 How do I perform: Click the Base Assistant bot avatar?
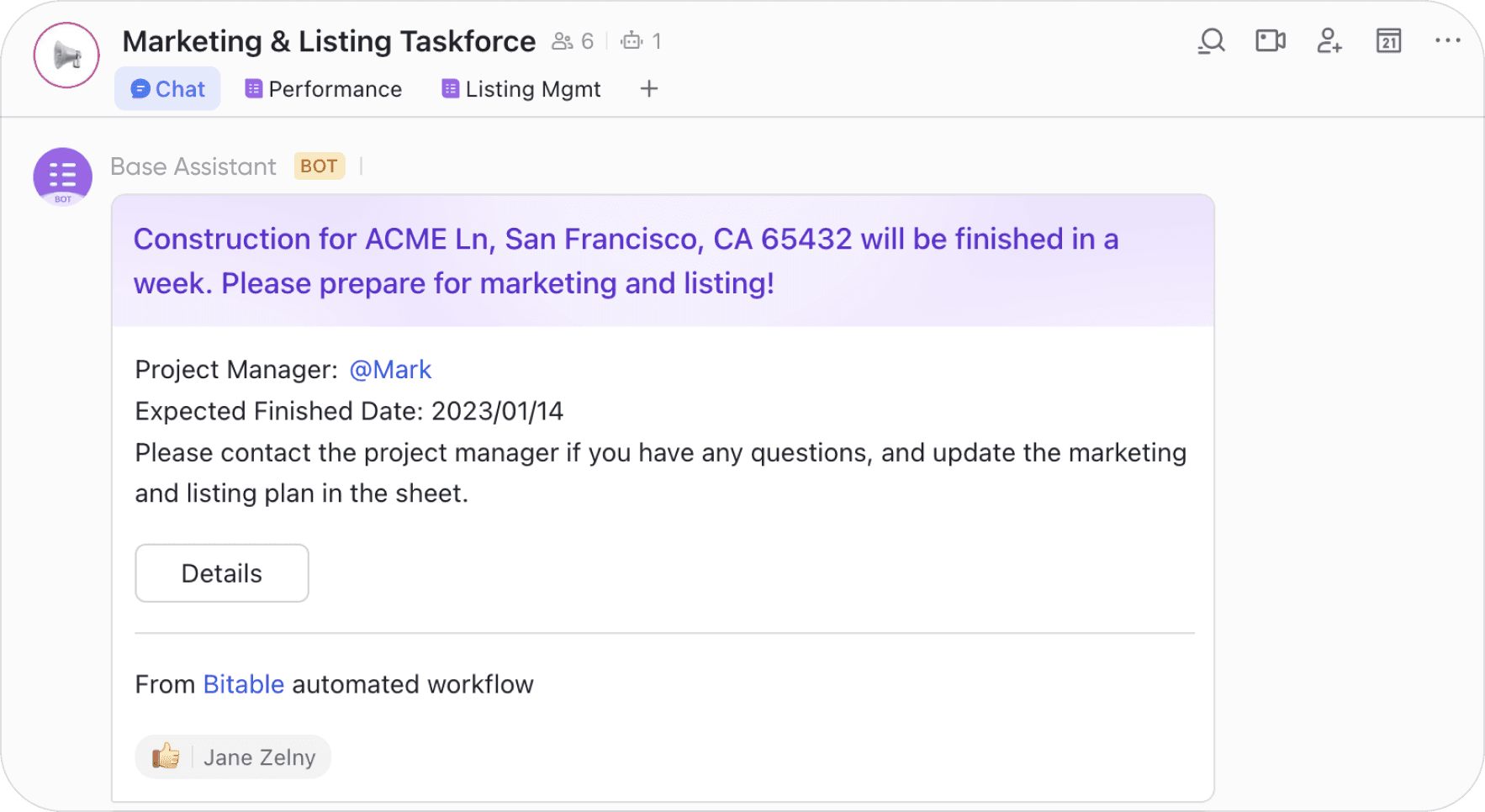click(x=63, y=177)
